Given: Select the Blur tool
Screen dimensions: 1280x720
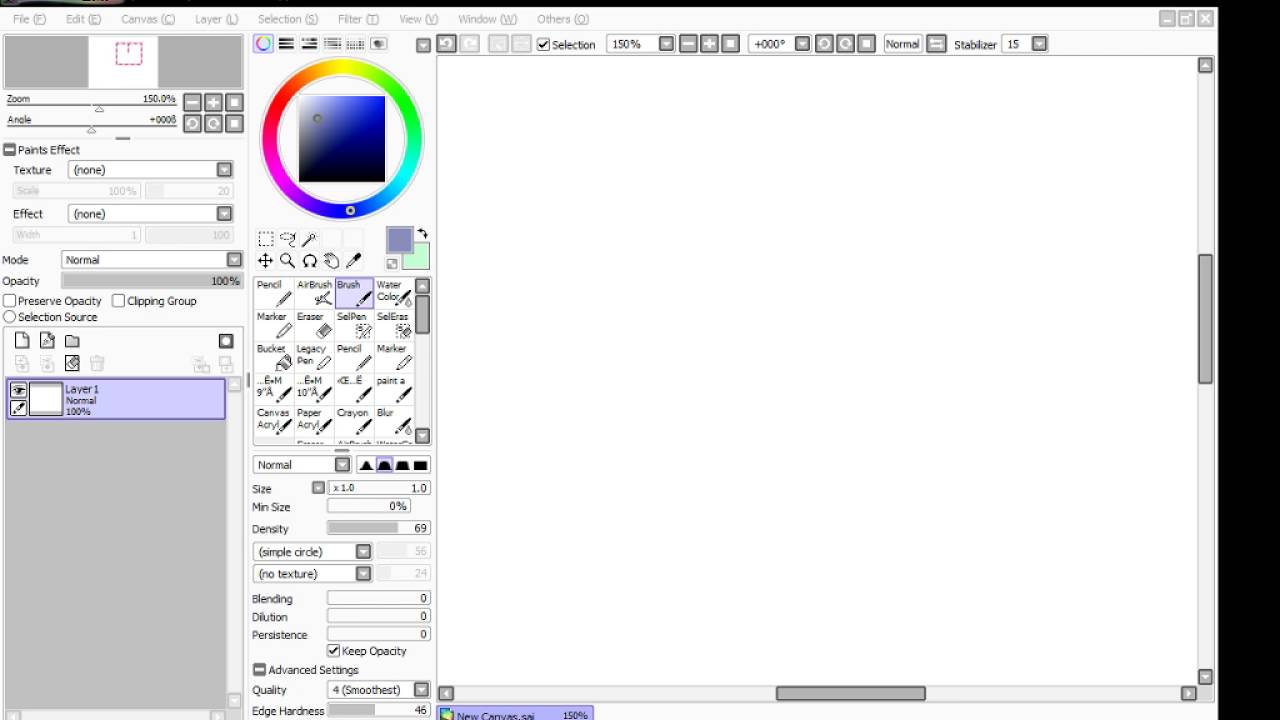Looking at the screenshot, I should click(394, 421).
